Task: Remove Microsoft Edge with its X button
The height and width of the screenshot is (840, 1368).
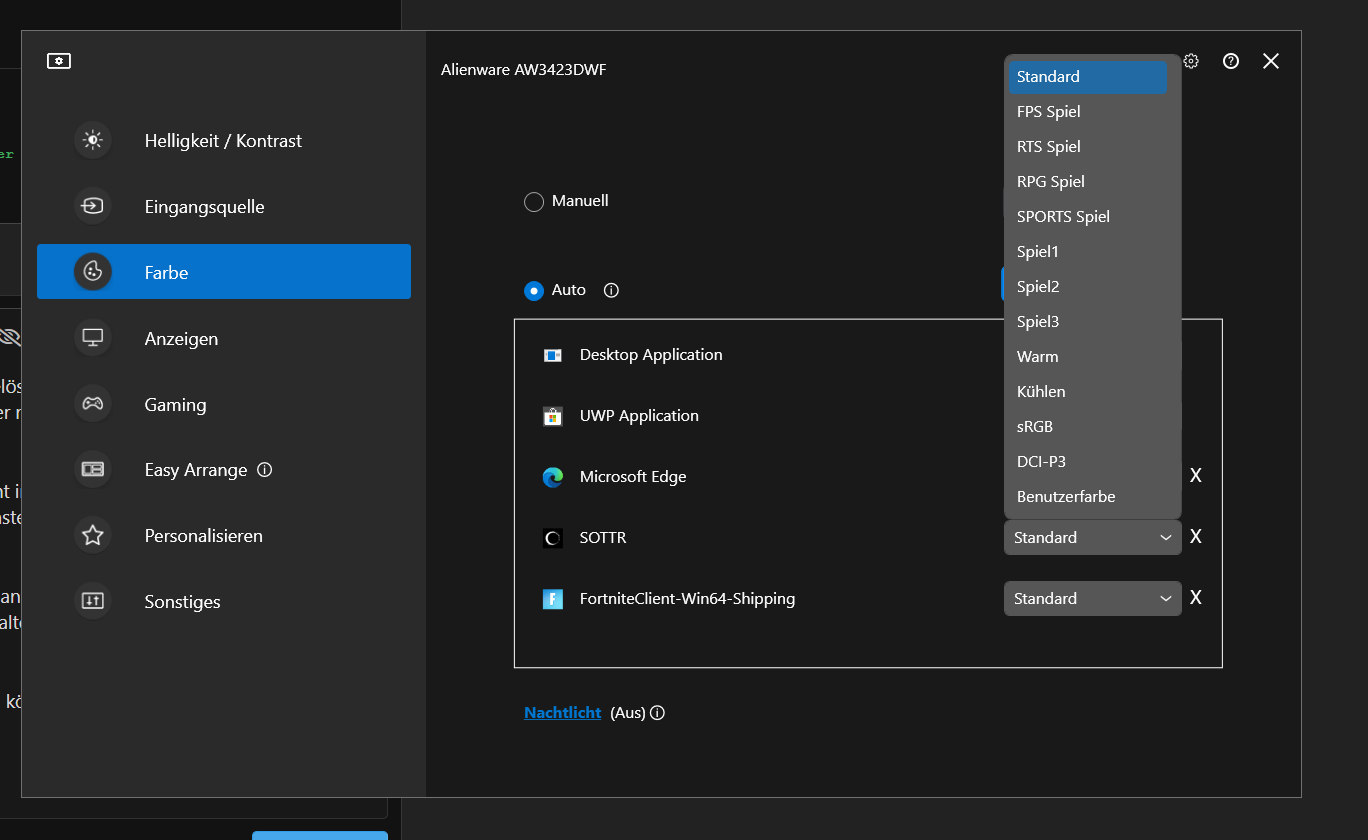Action: click(1196, 476)
